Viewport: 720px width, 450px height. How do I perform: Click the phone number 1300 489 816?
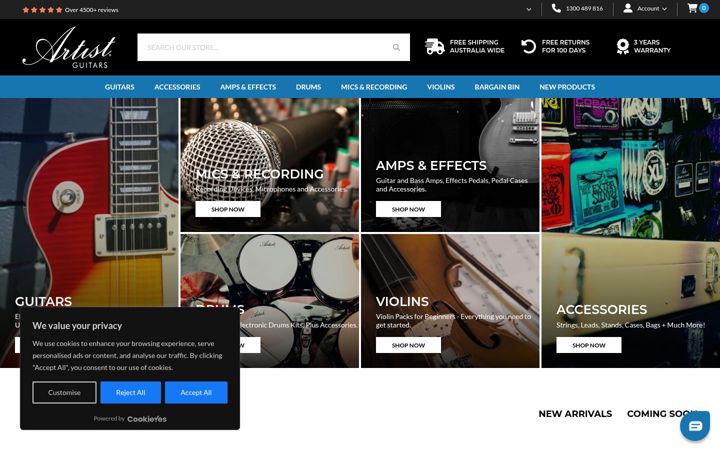[x=584, y=9]
